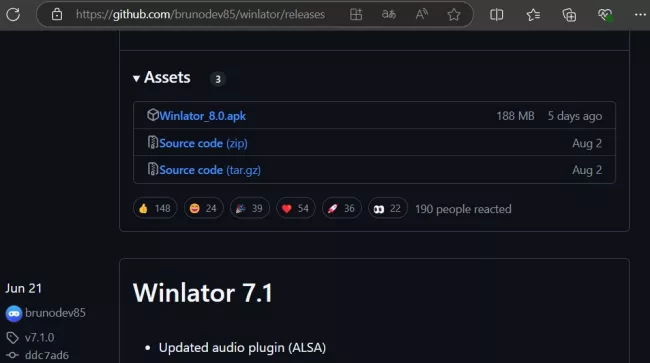Show translate options in the address bar

point(388,15)
